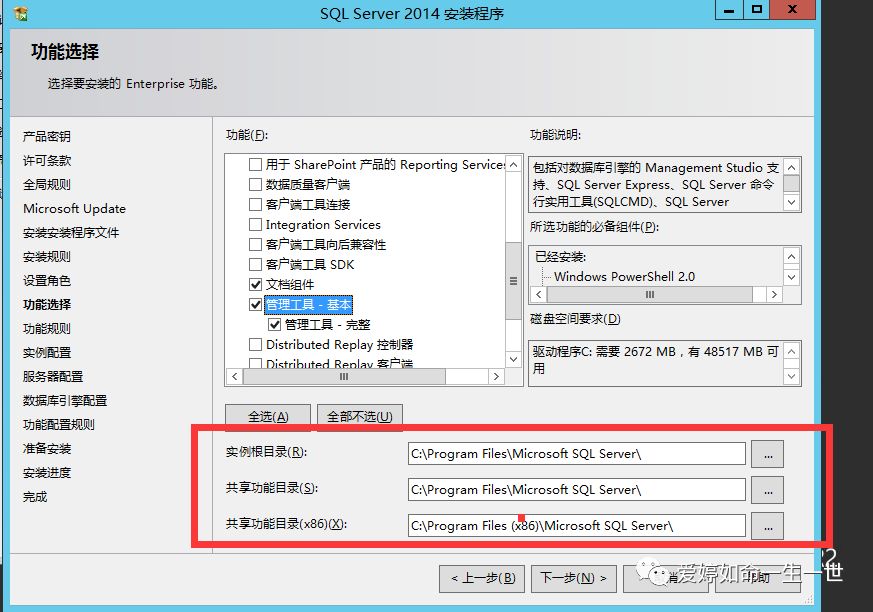Click the SQL Server setup title bar icon

[21, 13]
